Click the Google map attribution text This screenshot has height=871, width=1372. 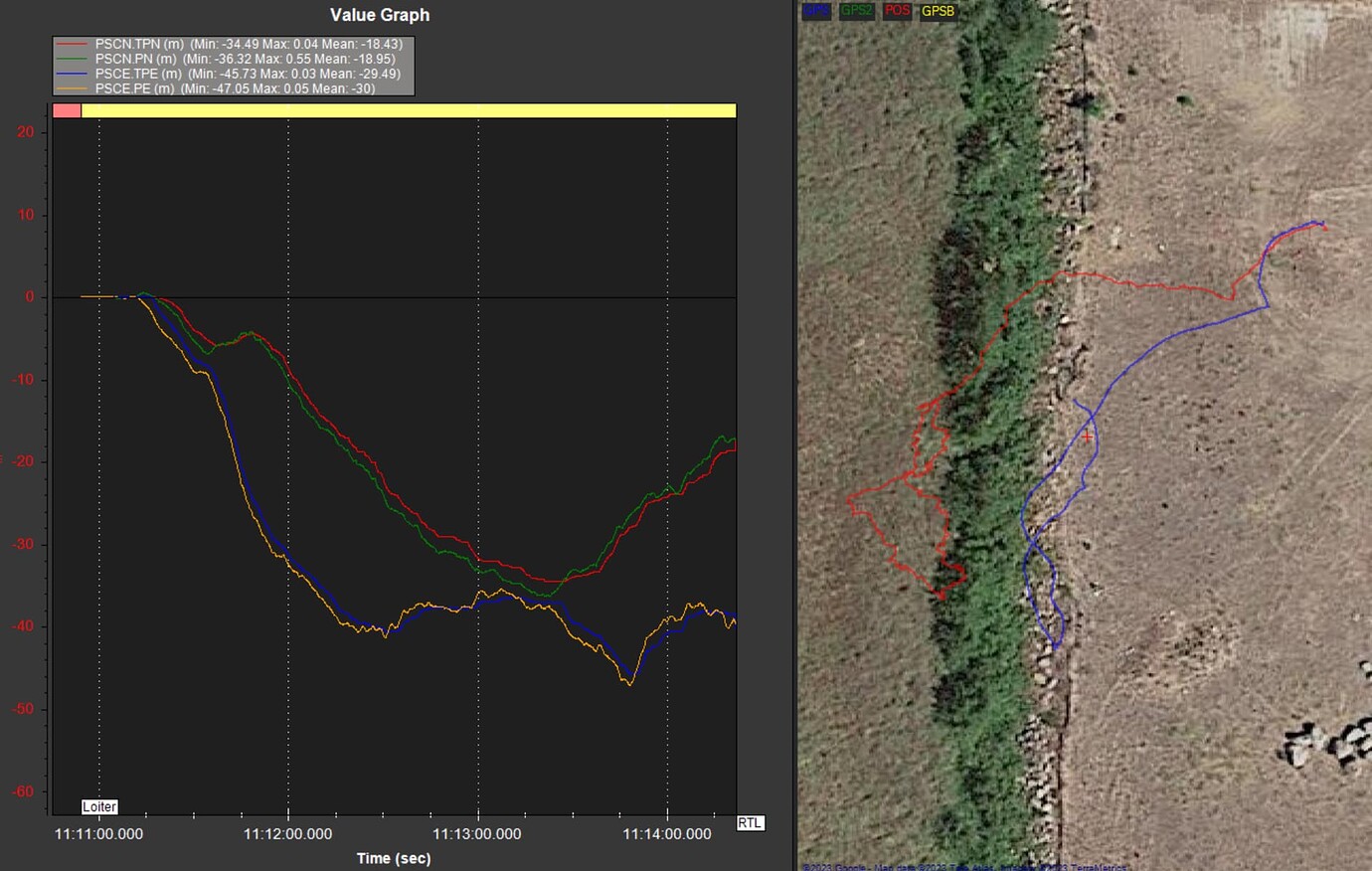pos(964,866)
